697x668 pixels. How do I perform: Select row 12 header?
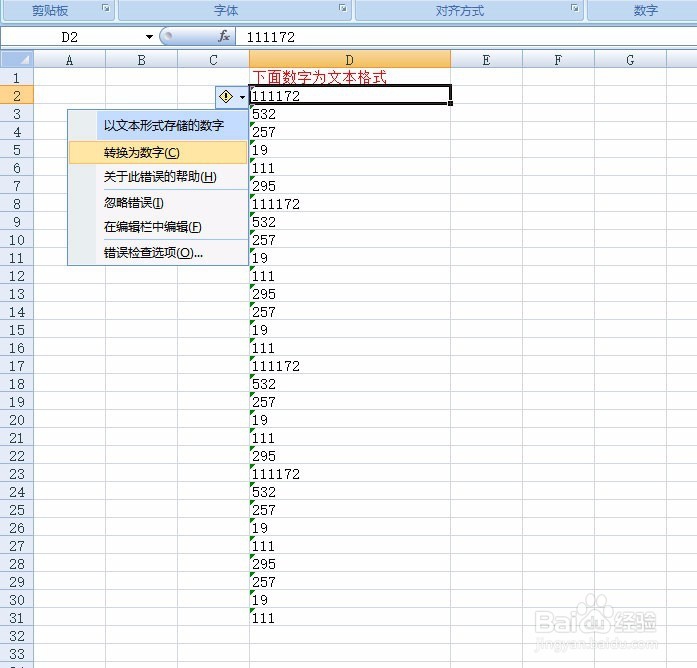point(17,276)
